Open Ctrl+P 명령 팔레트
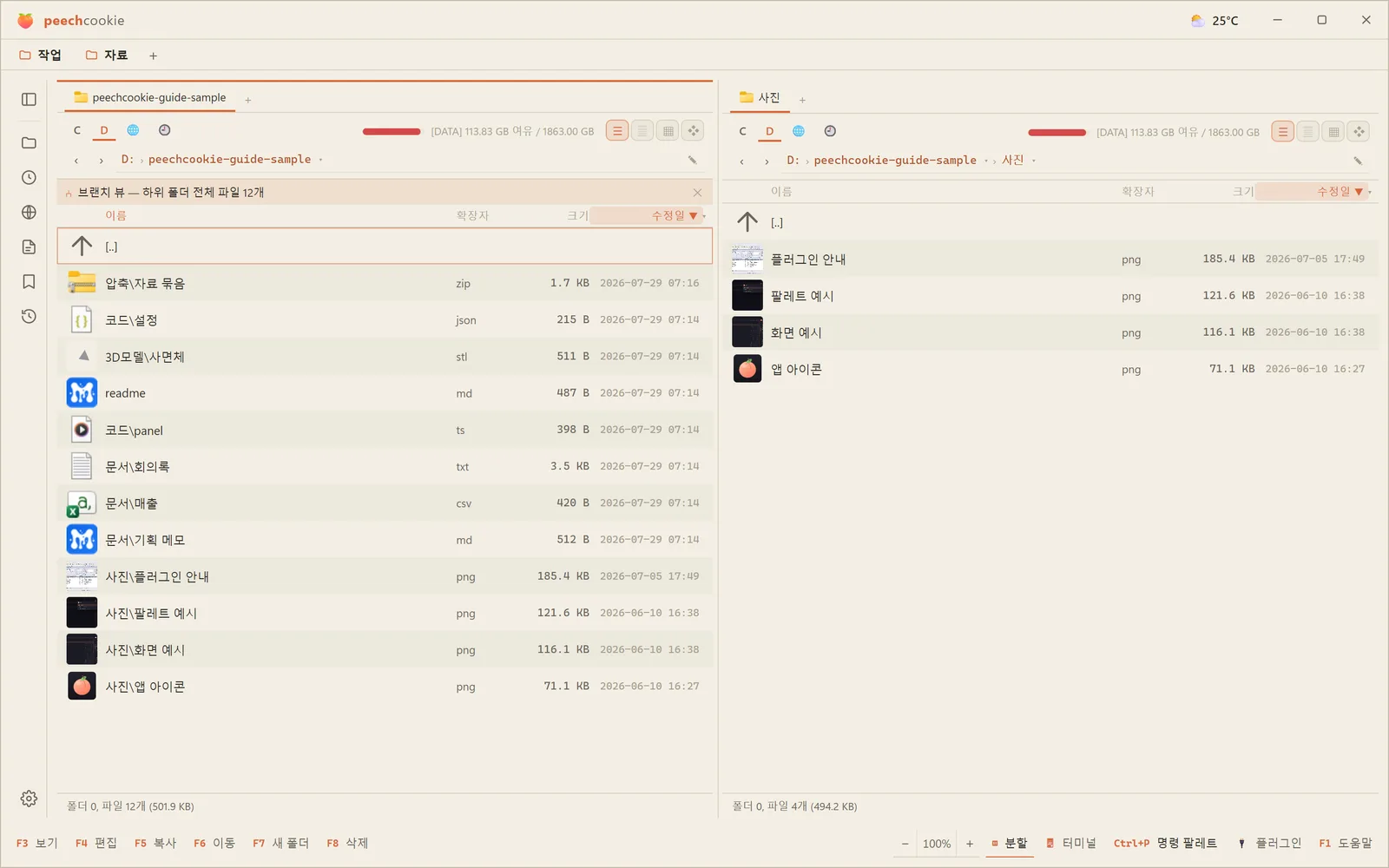This screenshot has width=1389, height=868. click(x=1165, y=843)
